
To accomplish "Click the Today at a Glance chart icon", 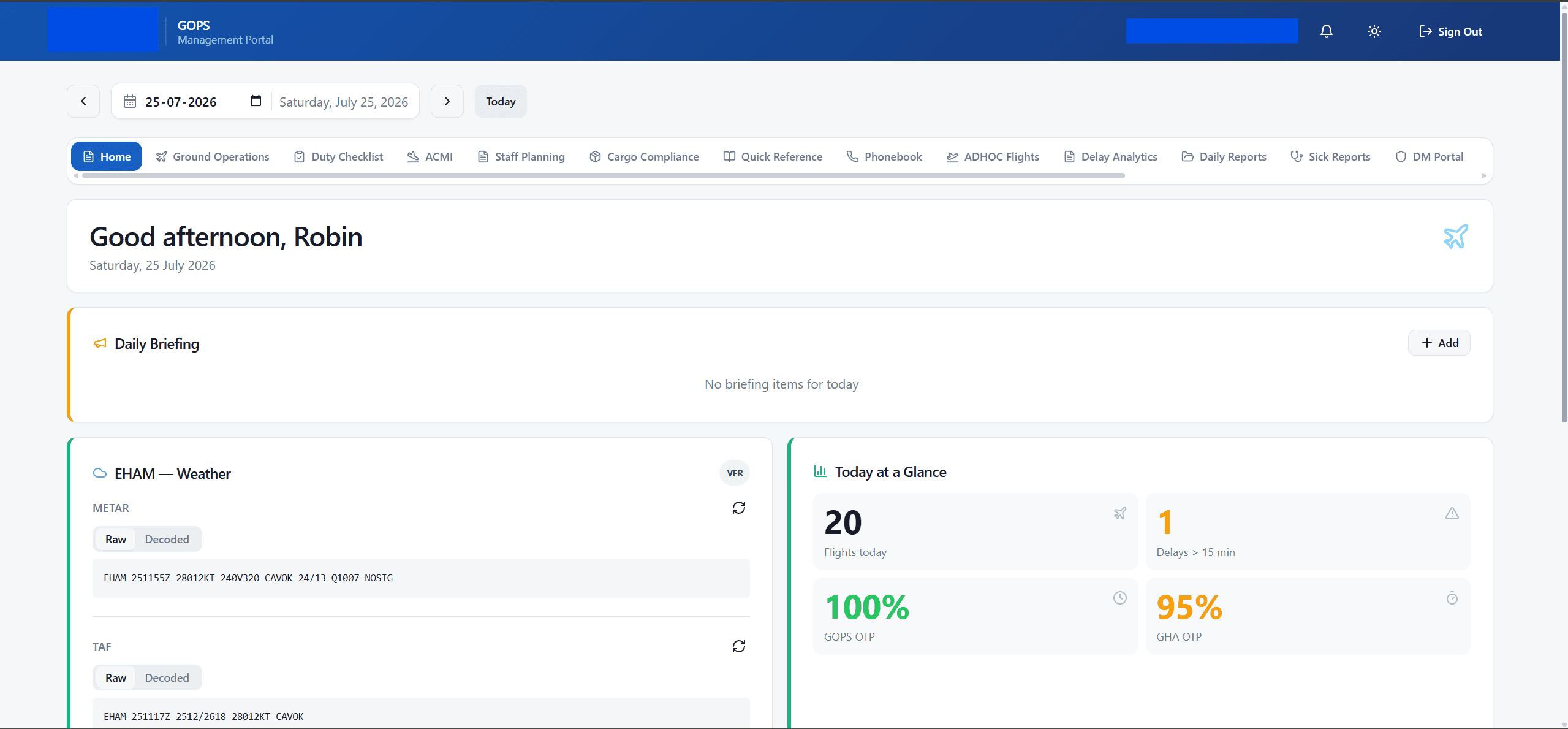I will (x=820, y=471).
